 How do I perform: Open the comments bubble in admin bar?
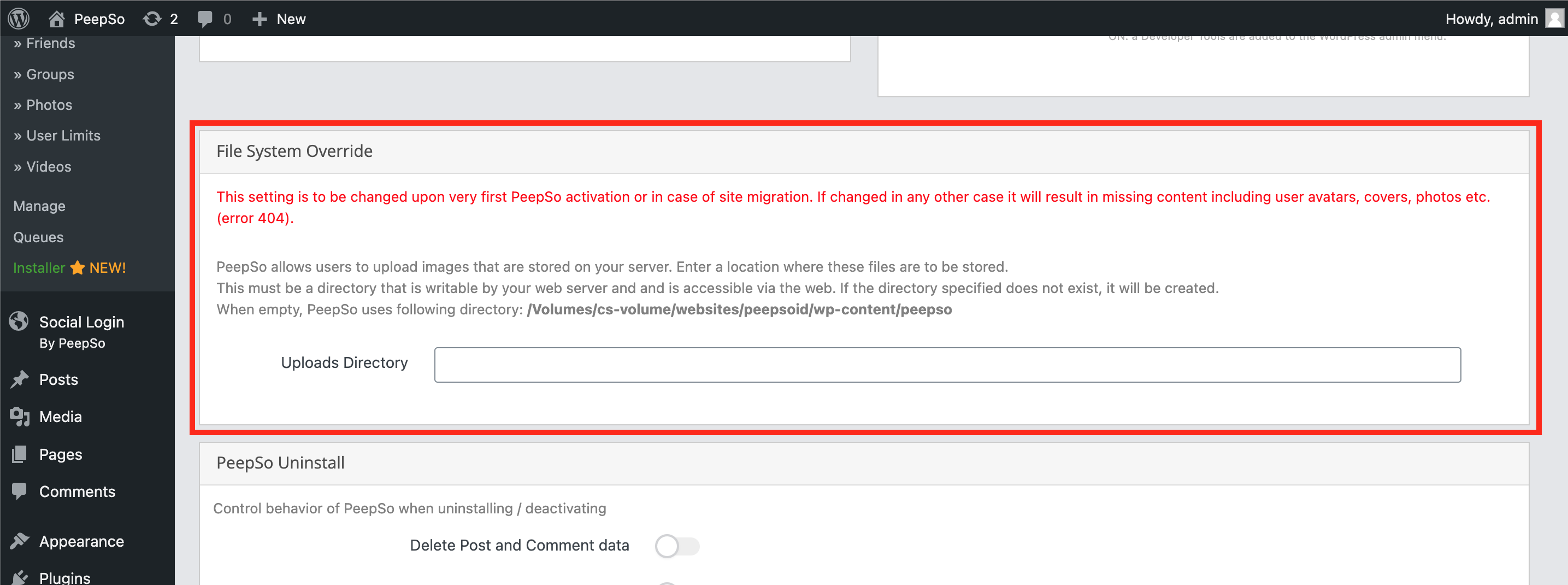[x=205, y=19]
